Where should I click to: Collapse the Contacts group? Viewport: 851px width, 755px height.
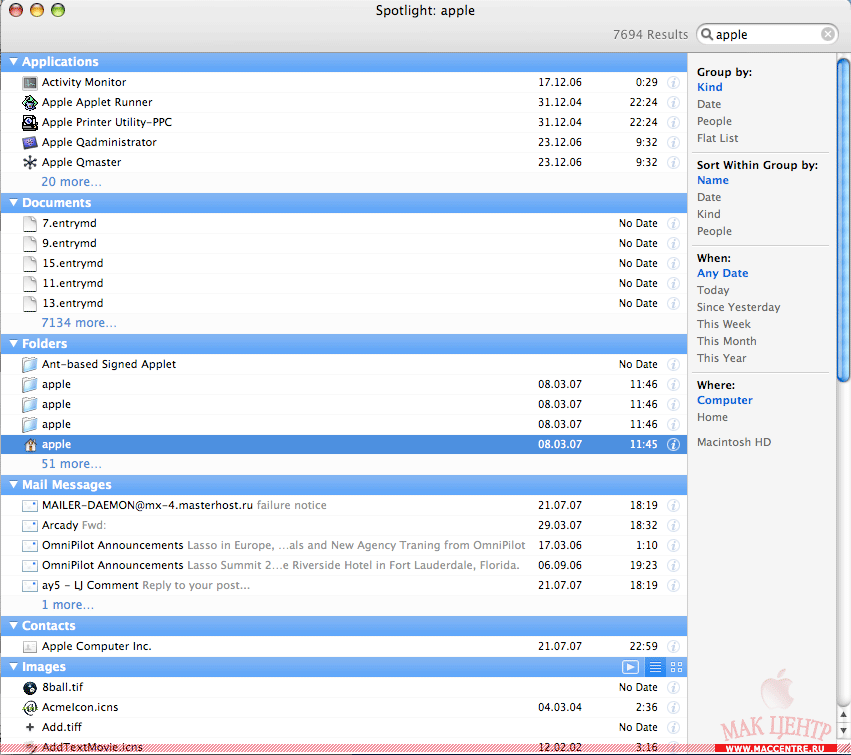coord(14,626)
